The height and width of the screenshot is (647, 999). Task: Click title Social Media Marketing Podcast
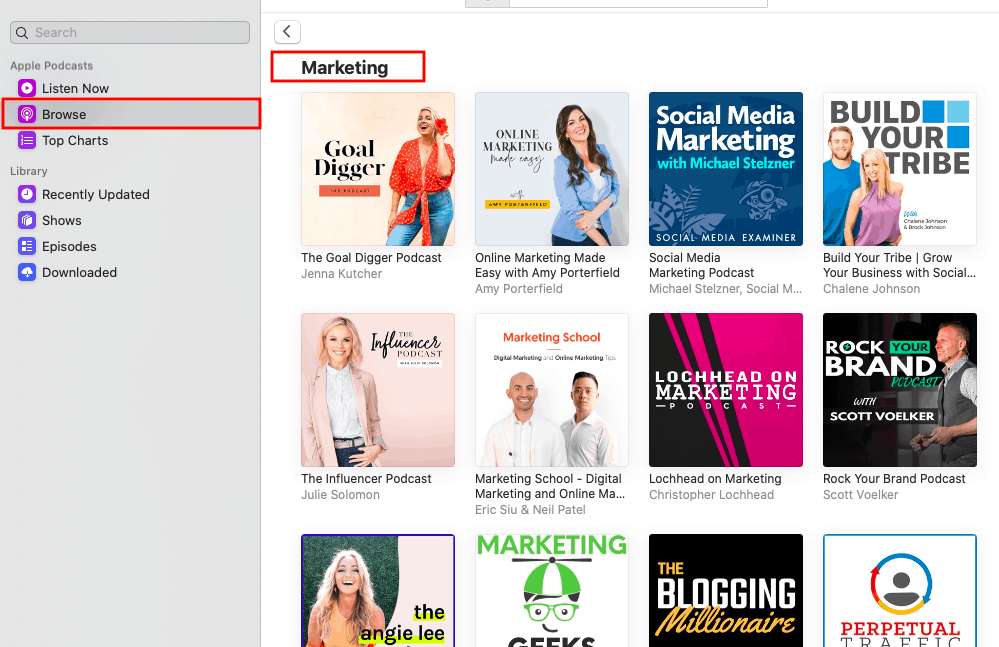click(x=701, y=265)
